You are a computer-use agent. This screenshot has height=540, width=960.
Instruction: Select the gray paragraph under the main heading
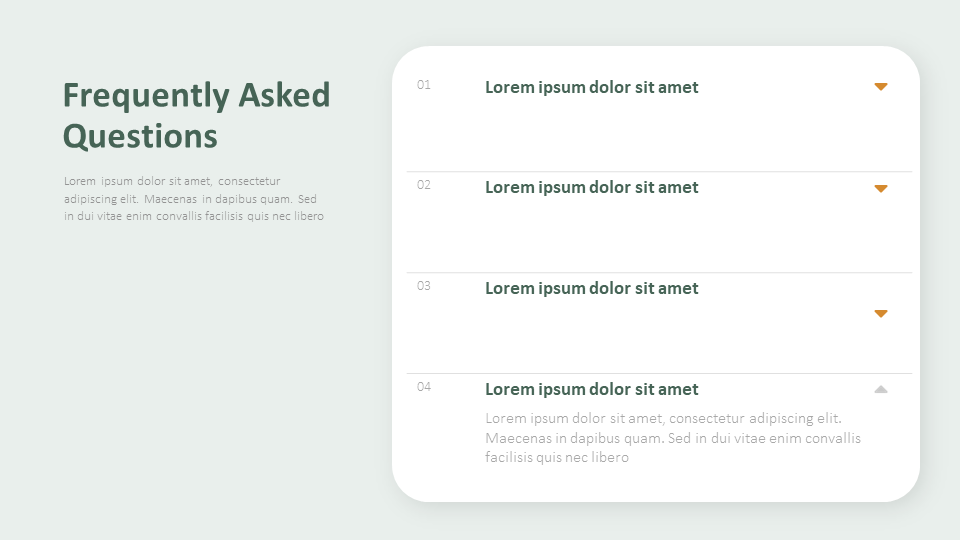pos(193,198)
